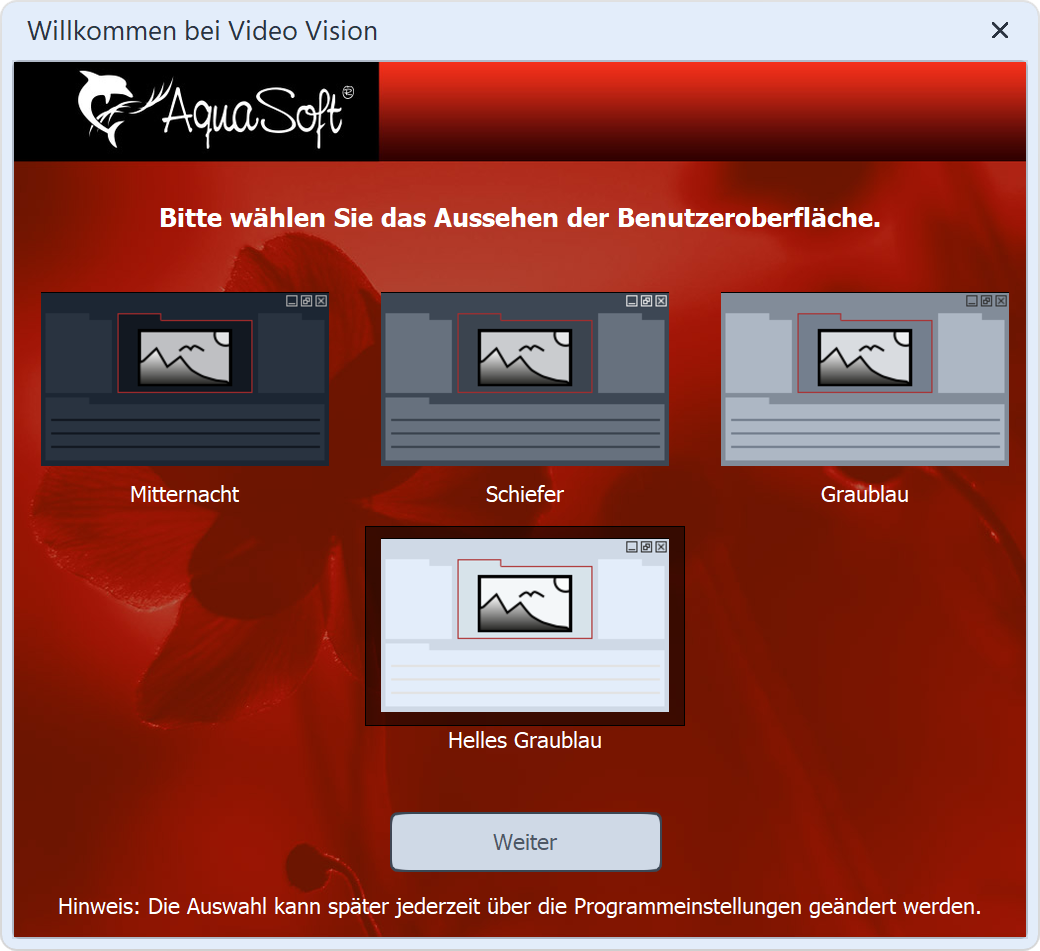
Task: Close the Video Vision welcome dialog
Action: click(1000, 30)
